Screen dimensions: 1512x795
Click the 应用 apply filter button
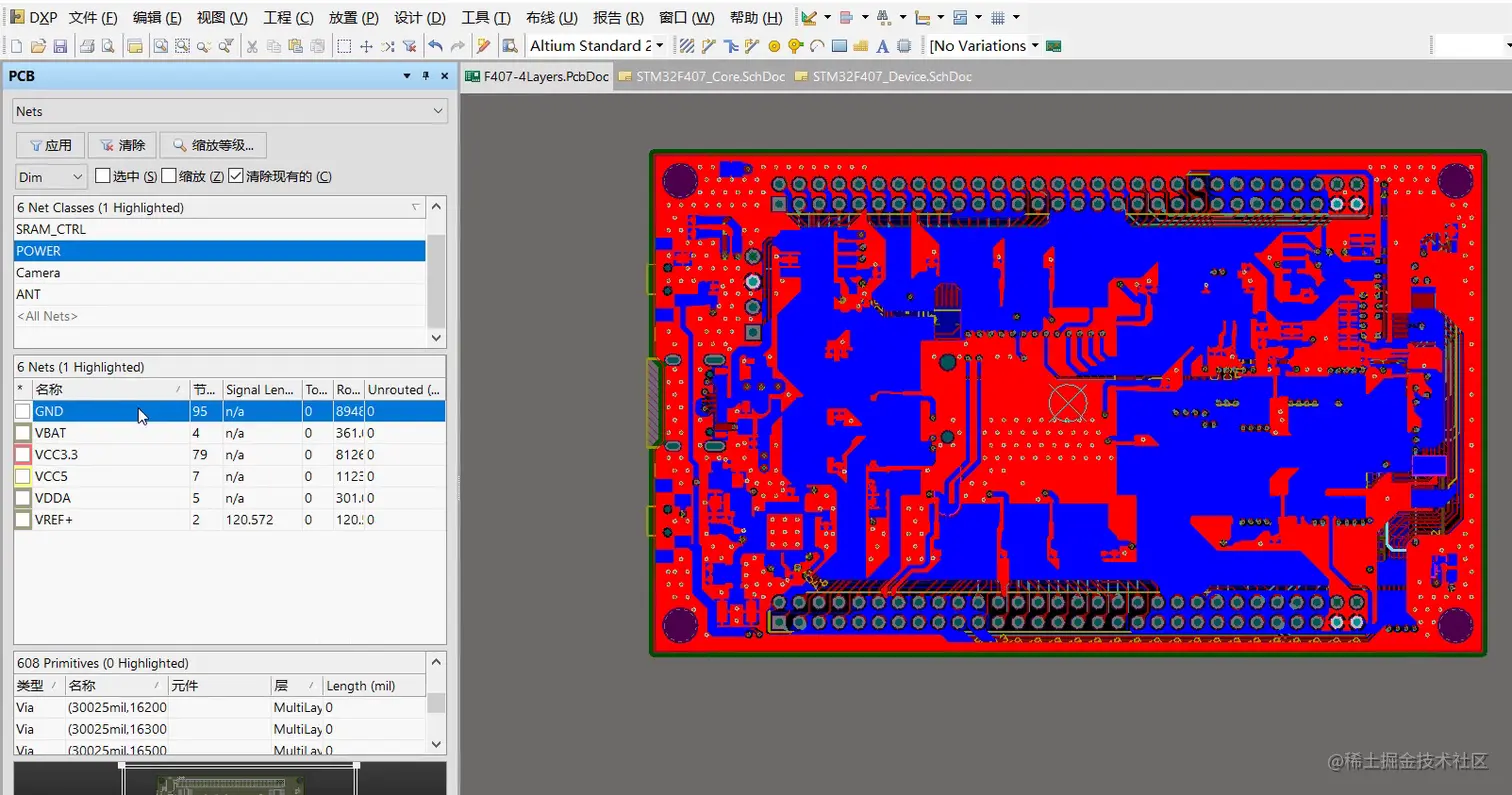[x=51, y=145]
